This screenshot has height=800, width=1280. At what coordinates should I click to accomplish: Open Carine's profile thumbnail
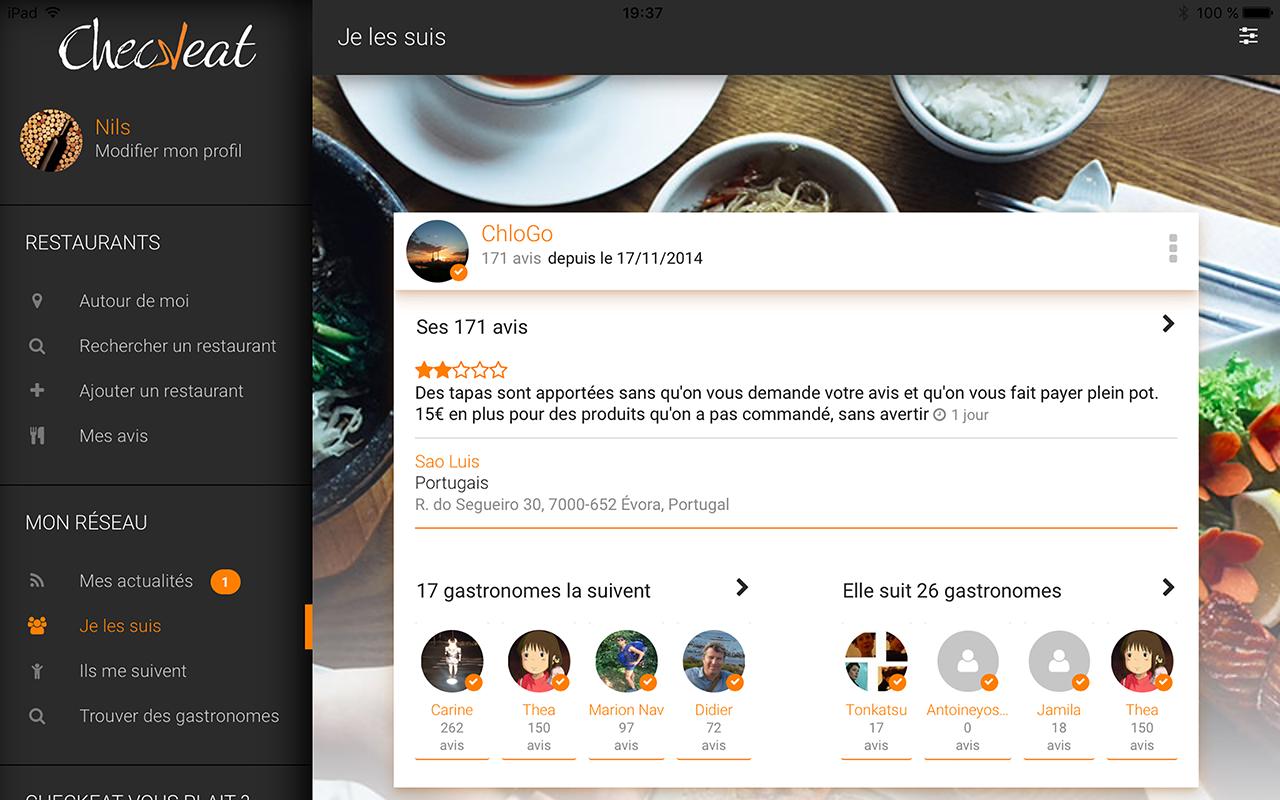[x=452, y=661]
